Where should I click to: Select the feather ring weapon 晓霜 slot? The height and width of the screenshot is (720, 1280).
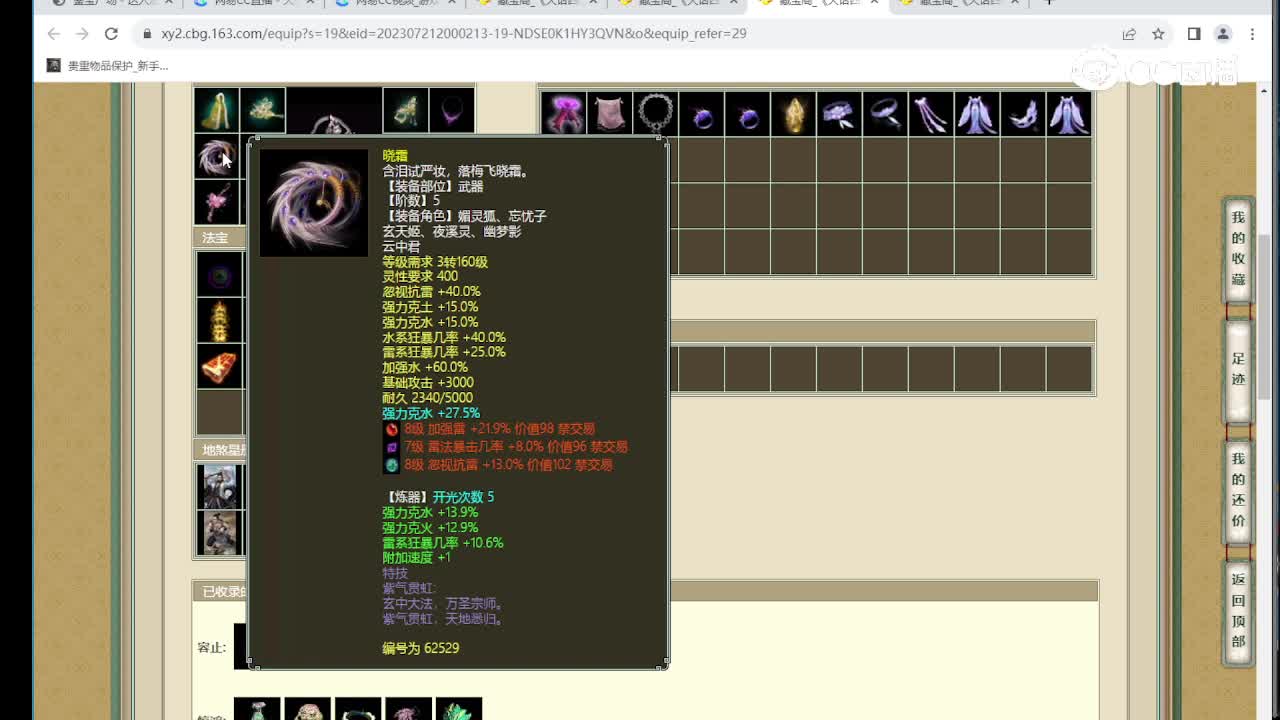tap(216, 157)
